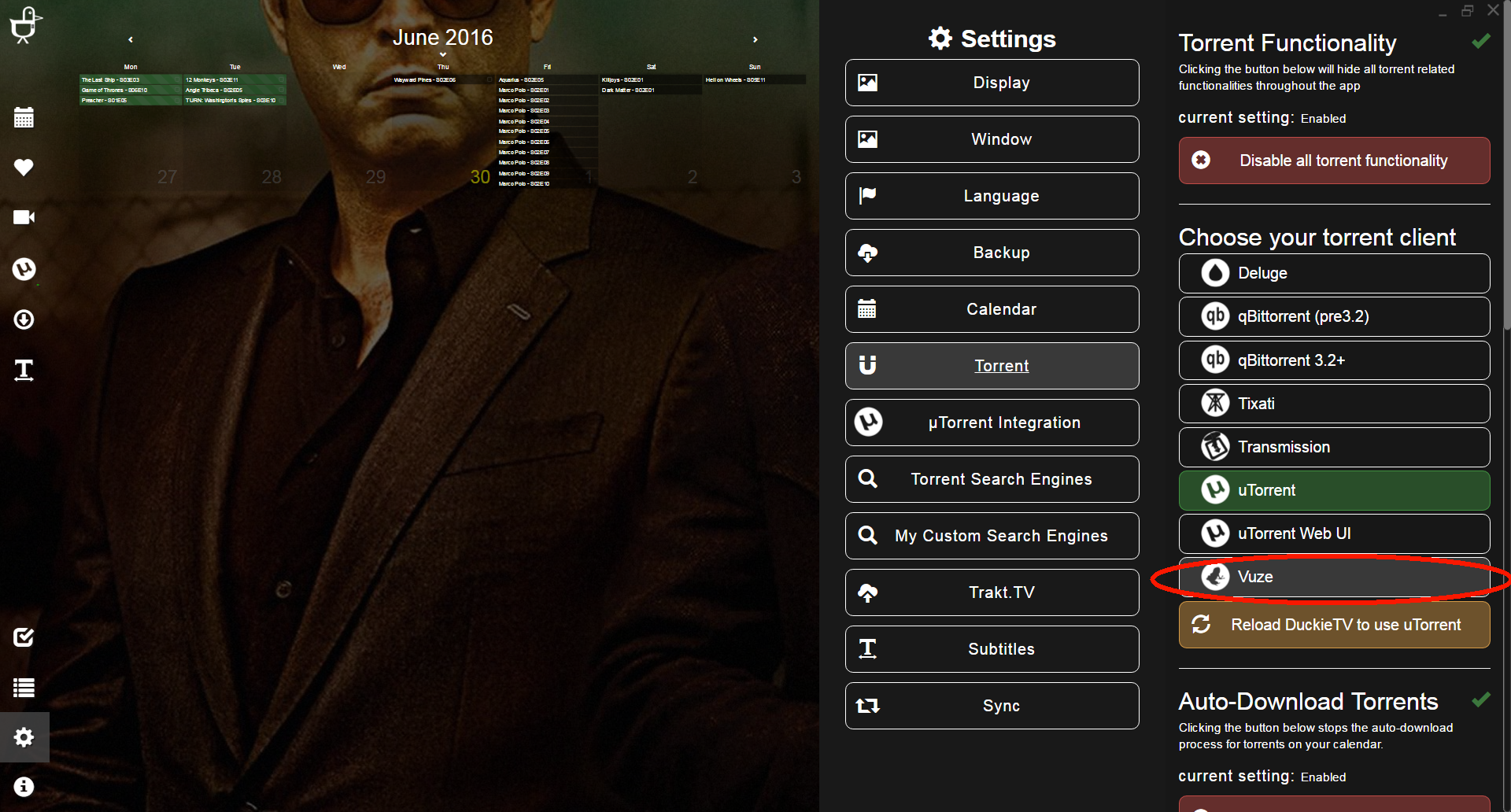The image size is (1511, 812).
Task: Open Preacher S01E05 calendar entry
Action: coord(131,100)
